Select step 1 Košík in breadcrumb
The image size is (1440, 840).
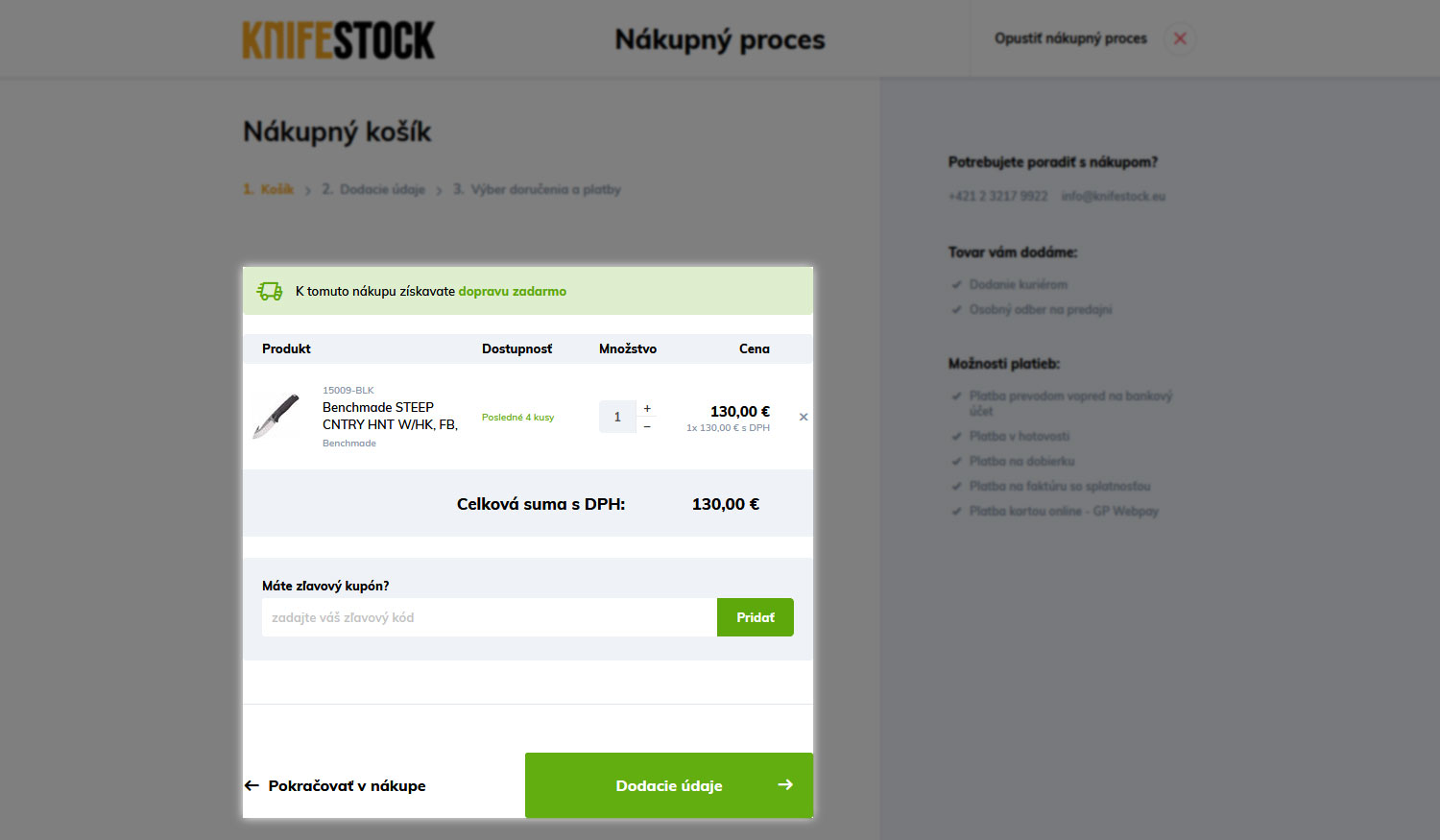pos(269,189)
